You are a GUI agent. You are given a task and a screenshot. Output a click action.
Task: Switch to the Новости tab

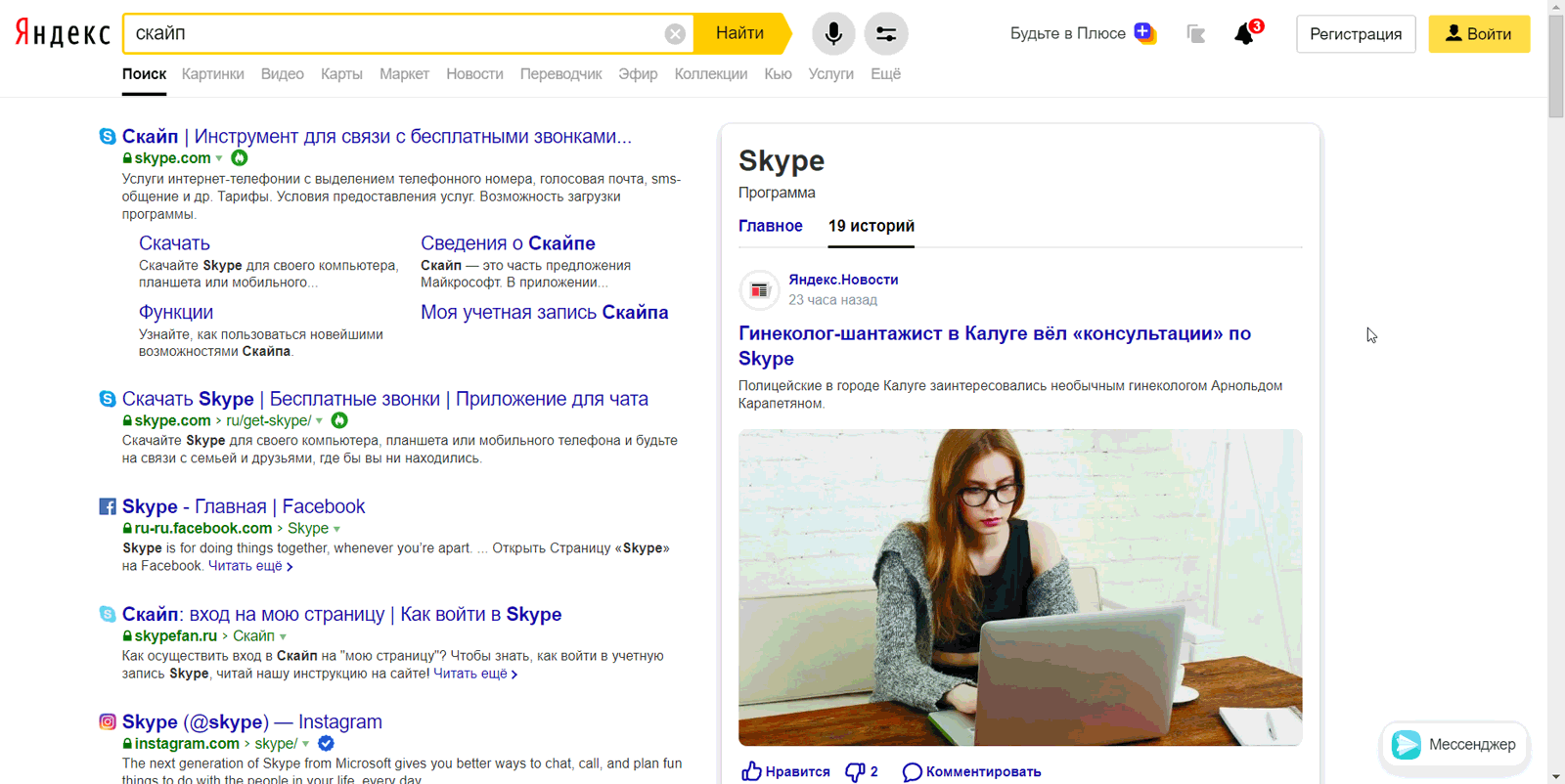pyautogui.click(x=474, y=74)
